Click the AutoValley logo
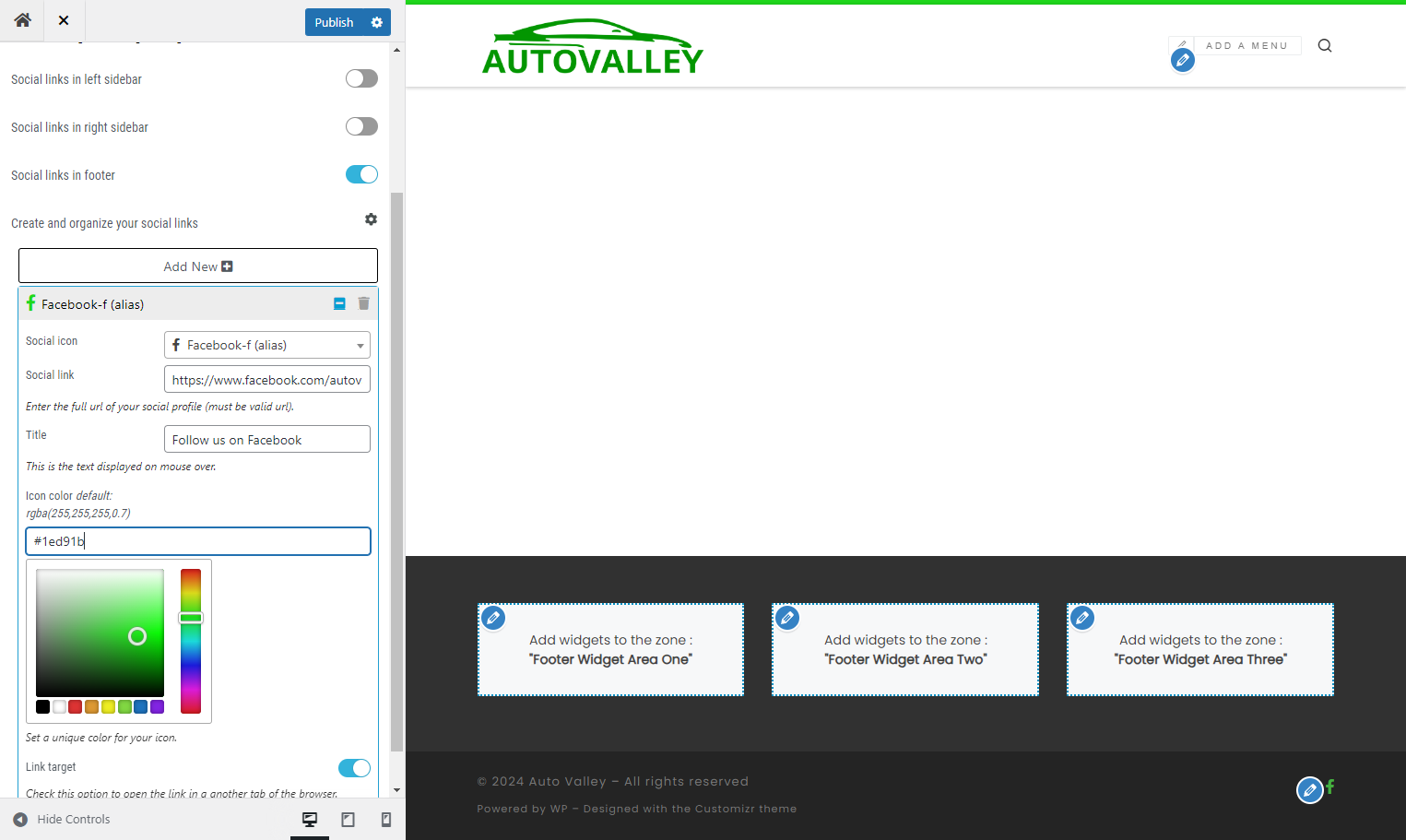The width and height of the screenshot is (1406, 840). [x=592, y=47]
